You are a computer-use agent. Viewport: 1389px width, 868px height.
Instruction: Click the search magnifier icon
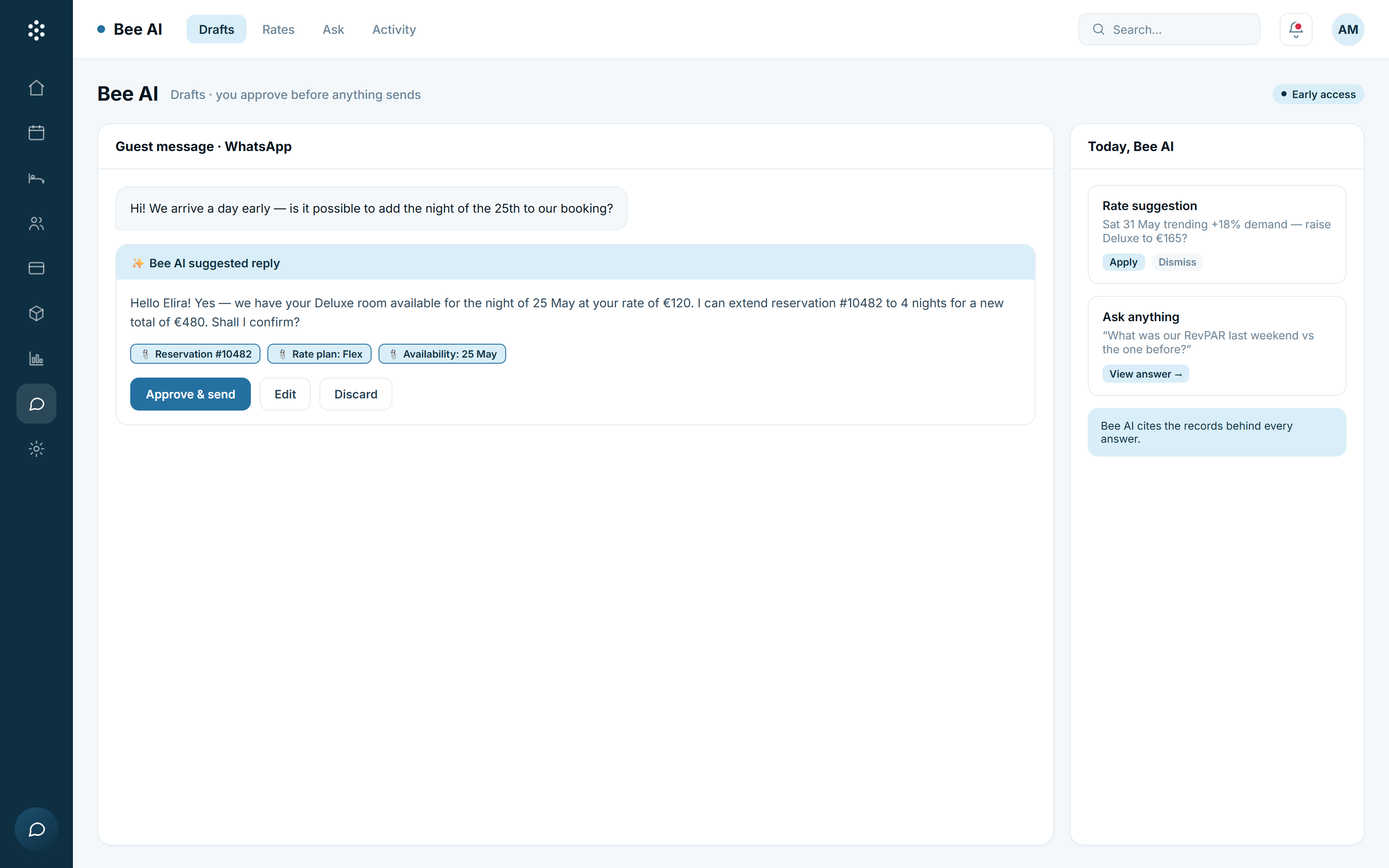tap(1098, 29)
